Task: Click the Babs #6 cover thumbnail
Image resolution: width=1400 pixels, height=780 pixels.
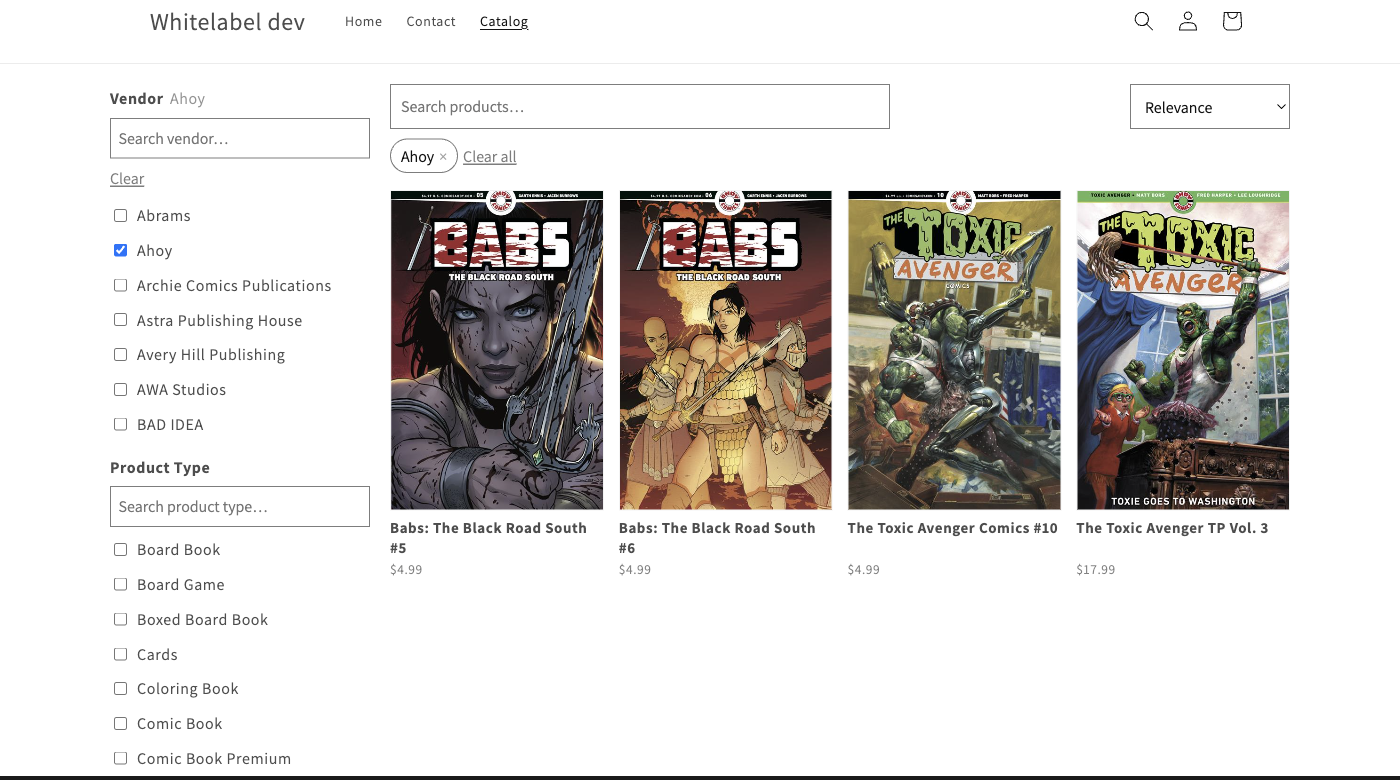Action: (x=725, y=350)
